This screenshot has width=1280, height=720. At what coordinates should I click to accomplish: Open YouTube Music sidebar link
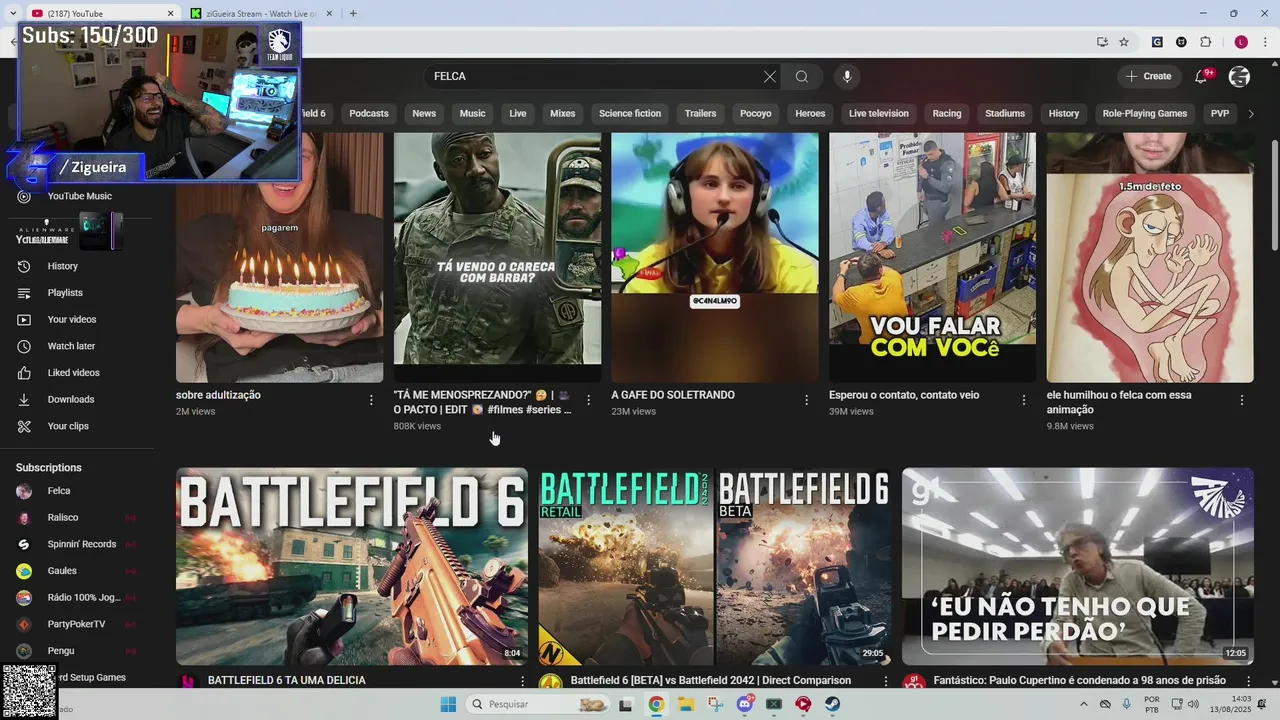coord(78,196)
